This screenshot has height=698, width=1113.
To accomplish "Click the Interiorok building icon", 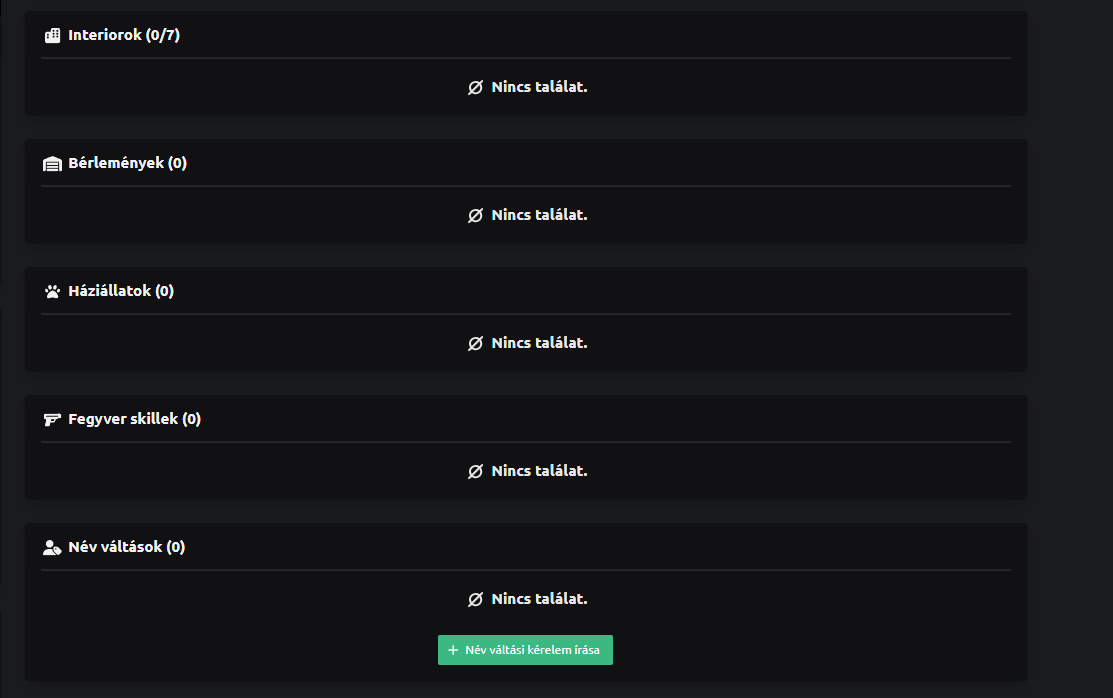I will click(x=53, y=36).
